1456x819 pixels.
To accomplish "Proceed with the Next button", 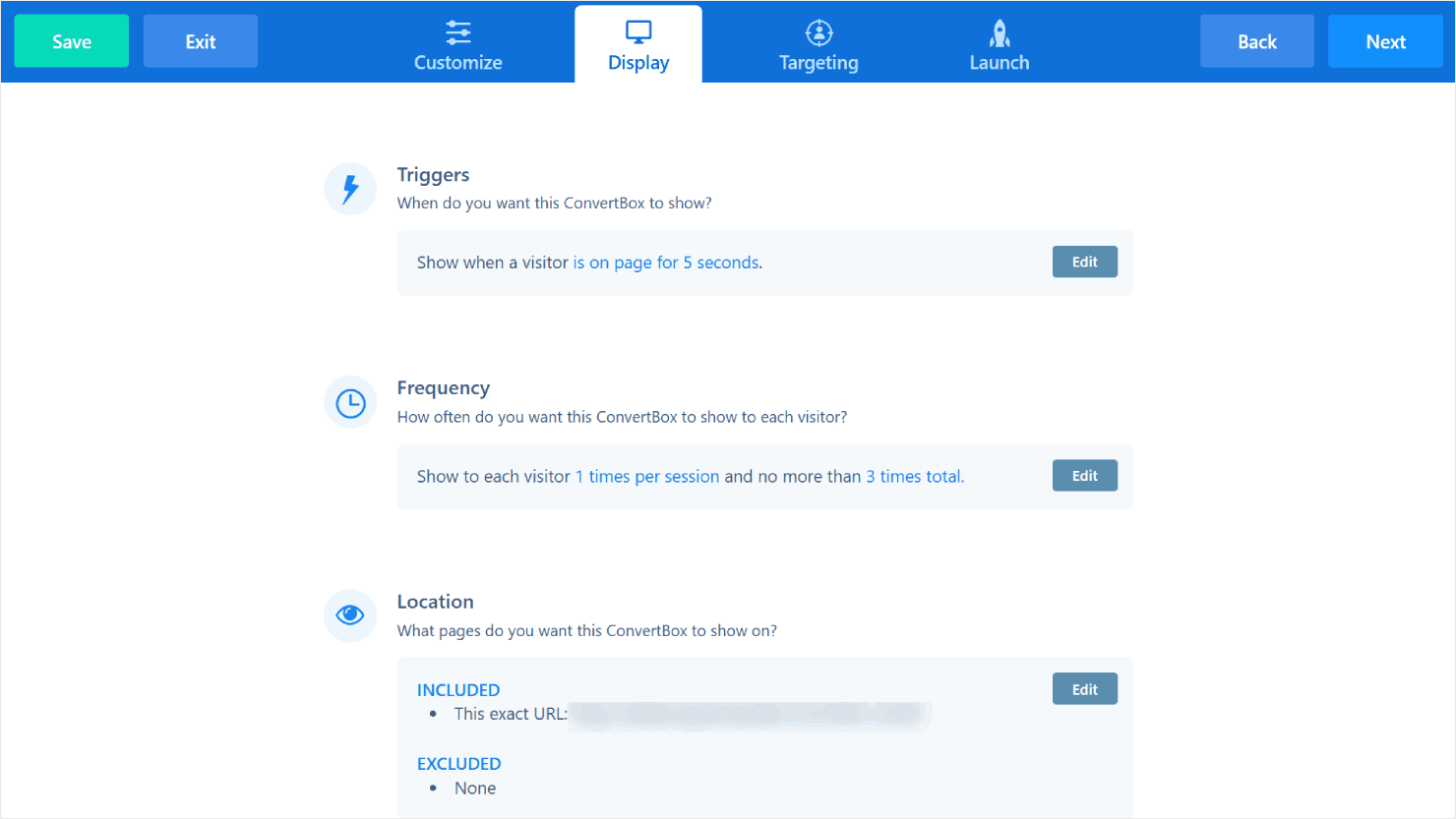I will click(1385, 41).
